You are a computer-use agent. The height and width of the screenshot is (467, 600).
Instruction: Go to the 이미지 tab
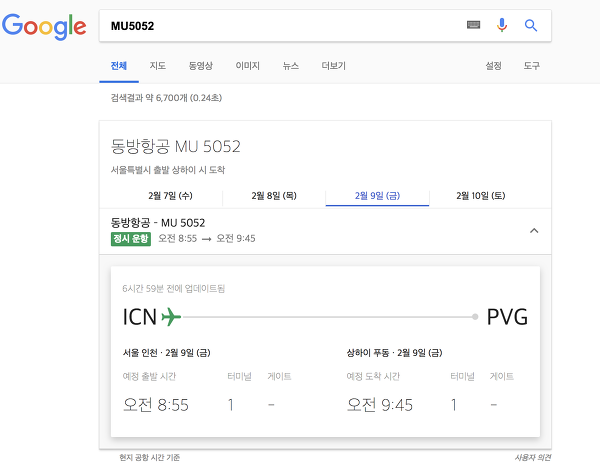(248, 66)
